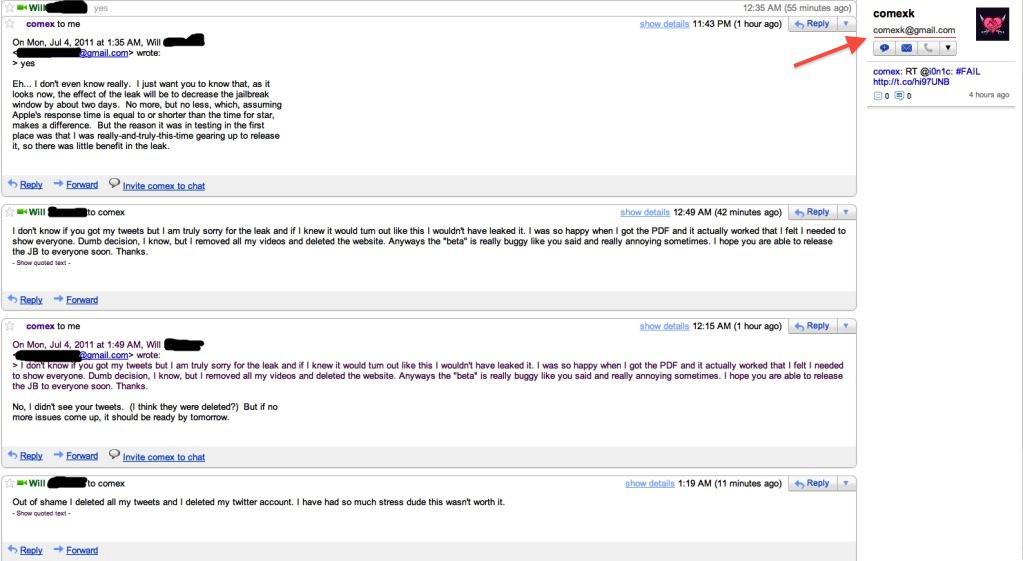1023x561 pixels.
Task: Click show details on 12:15 AM message
Action: click(x=664, y=326)
